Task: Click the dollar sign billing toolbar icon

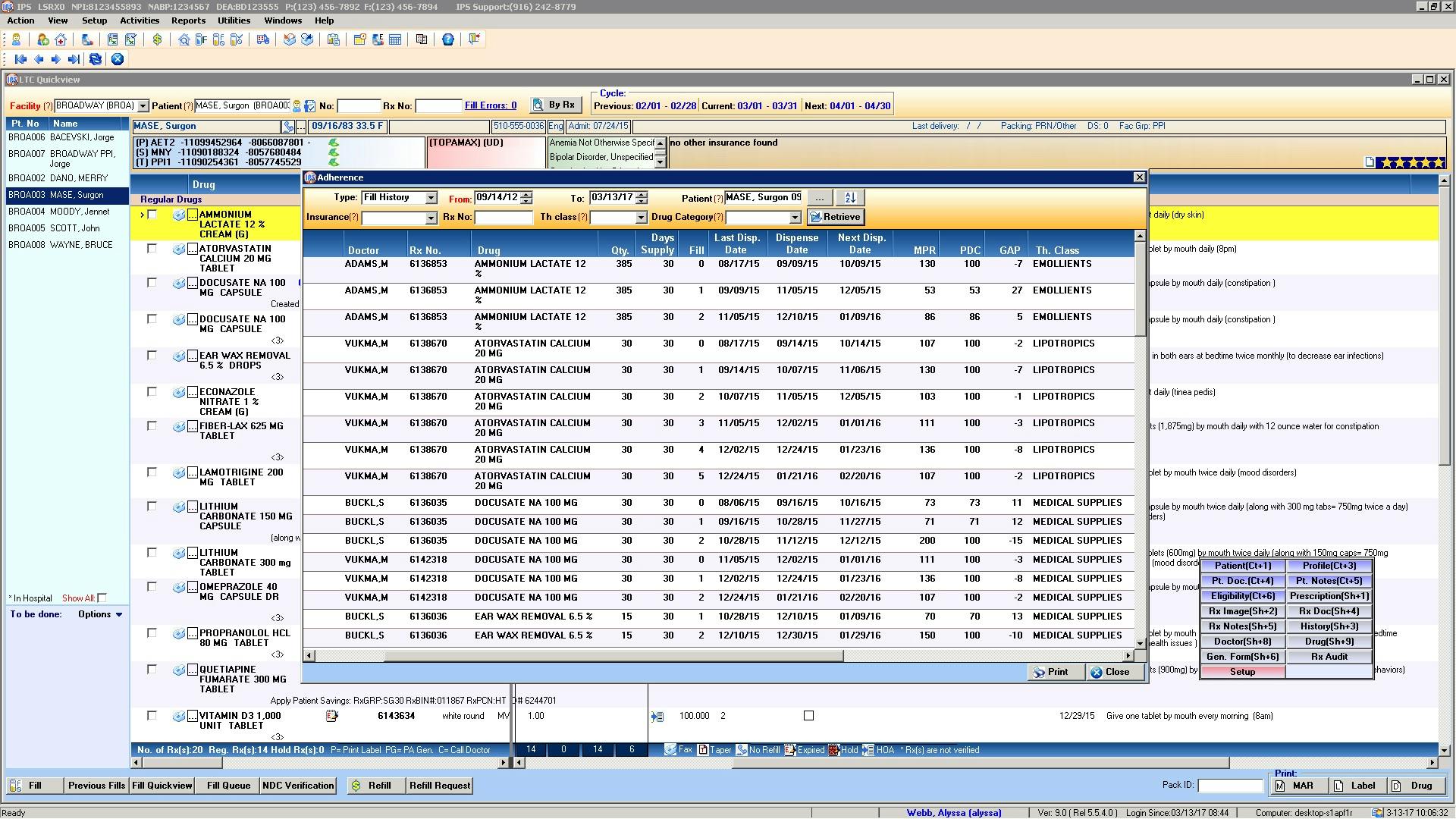Action: 157,40
